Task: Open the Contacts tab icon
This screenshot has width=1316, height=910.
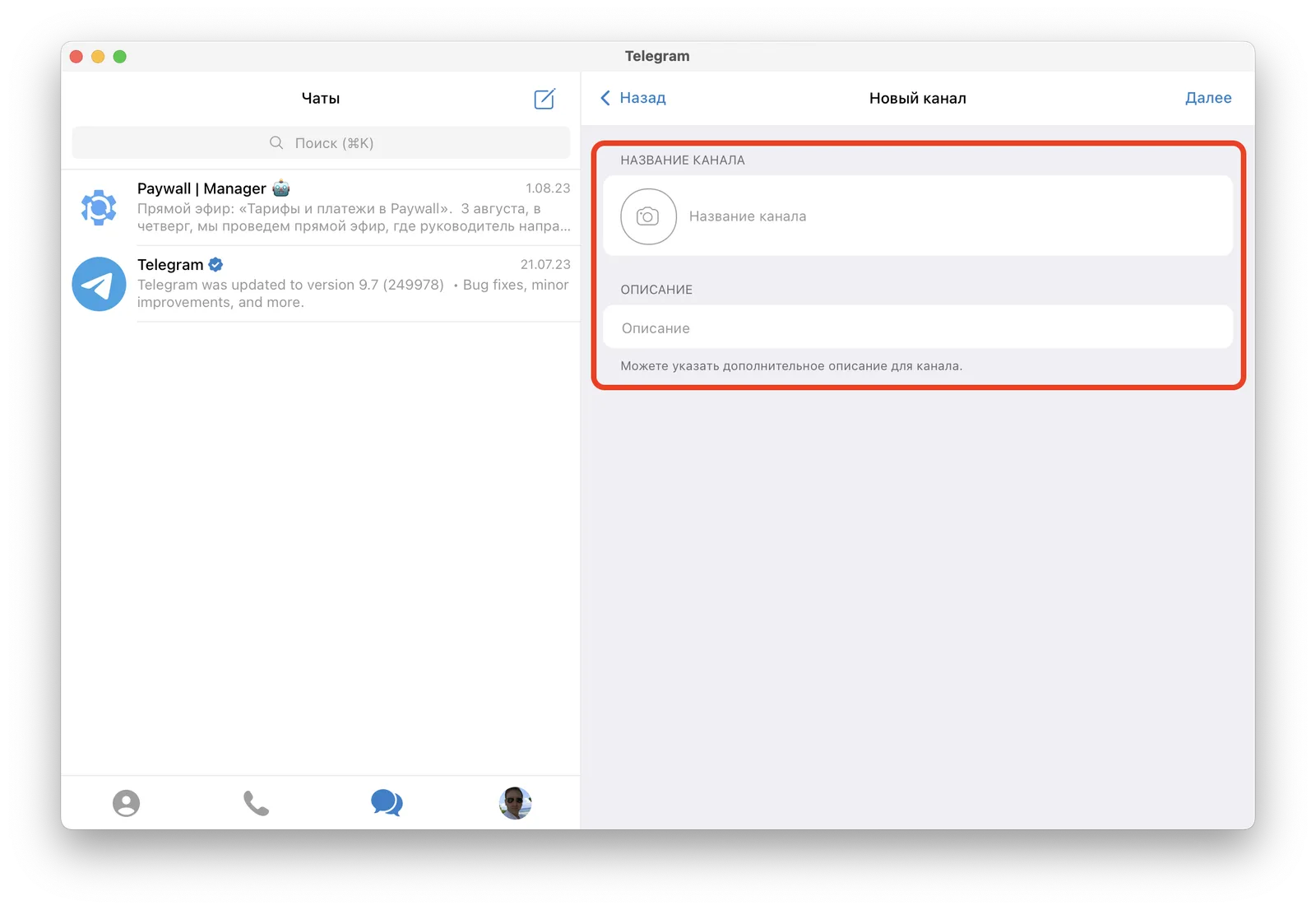Action: [126, 803]
